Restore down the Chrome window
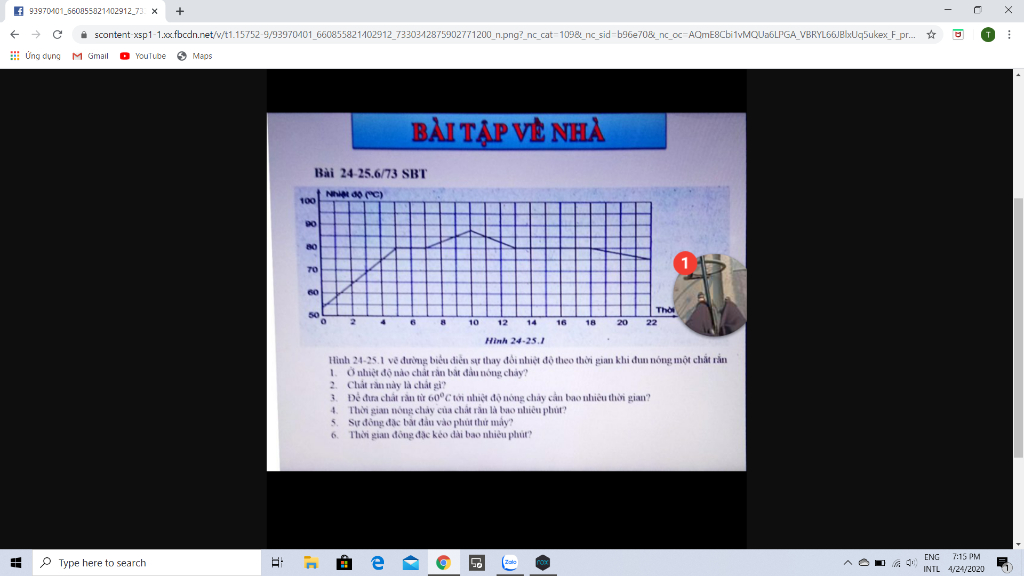The image size is (1024, 576). click(978, 10)
